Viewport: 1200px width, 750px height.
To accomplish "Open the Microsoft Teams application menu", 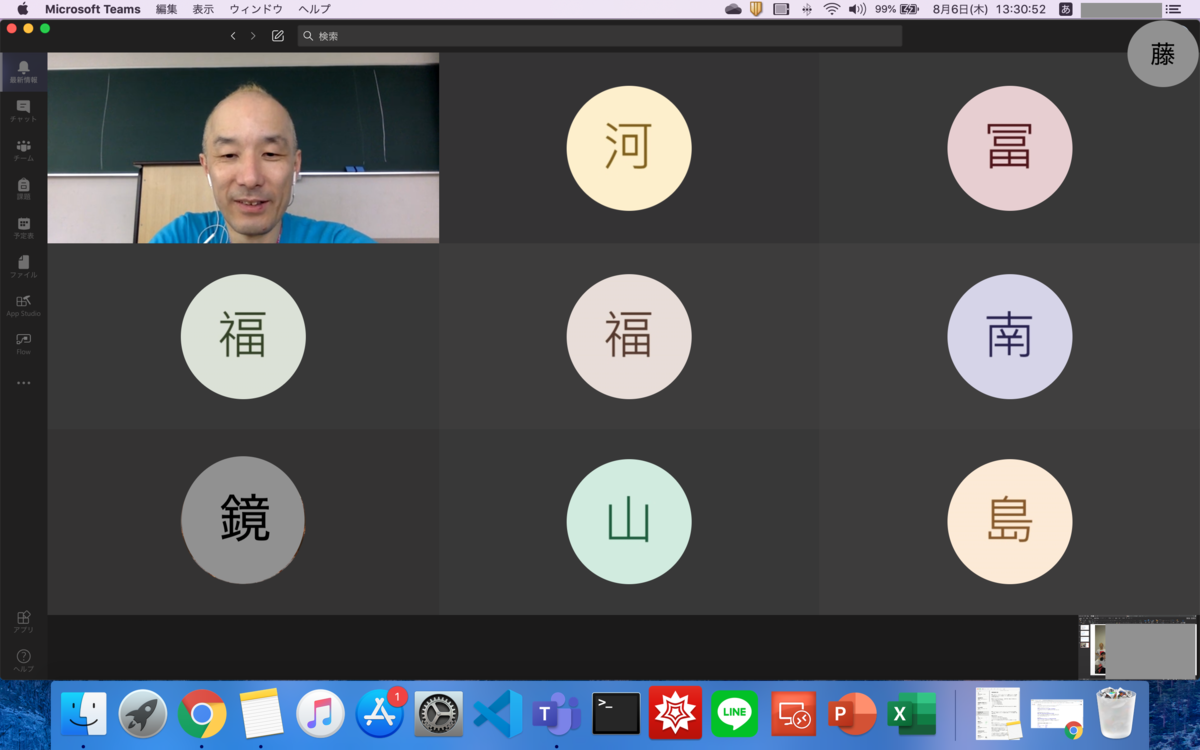I will coord(93,9).
